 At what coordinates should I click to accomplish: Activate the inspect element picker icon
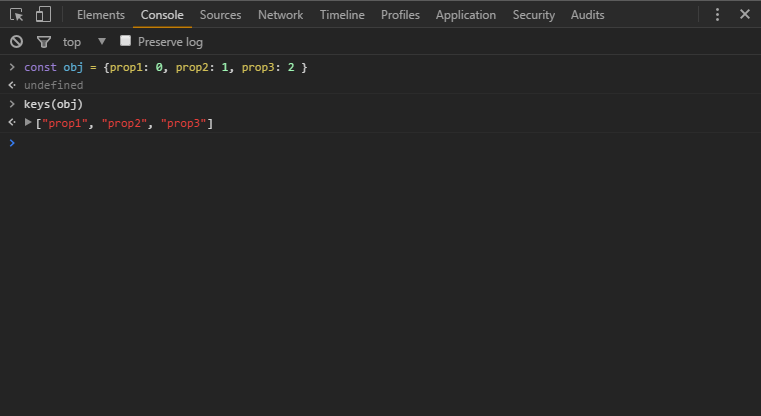(x=17, y=15)
